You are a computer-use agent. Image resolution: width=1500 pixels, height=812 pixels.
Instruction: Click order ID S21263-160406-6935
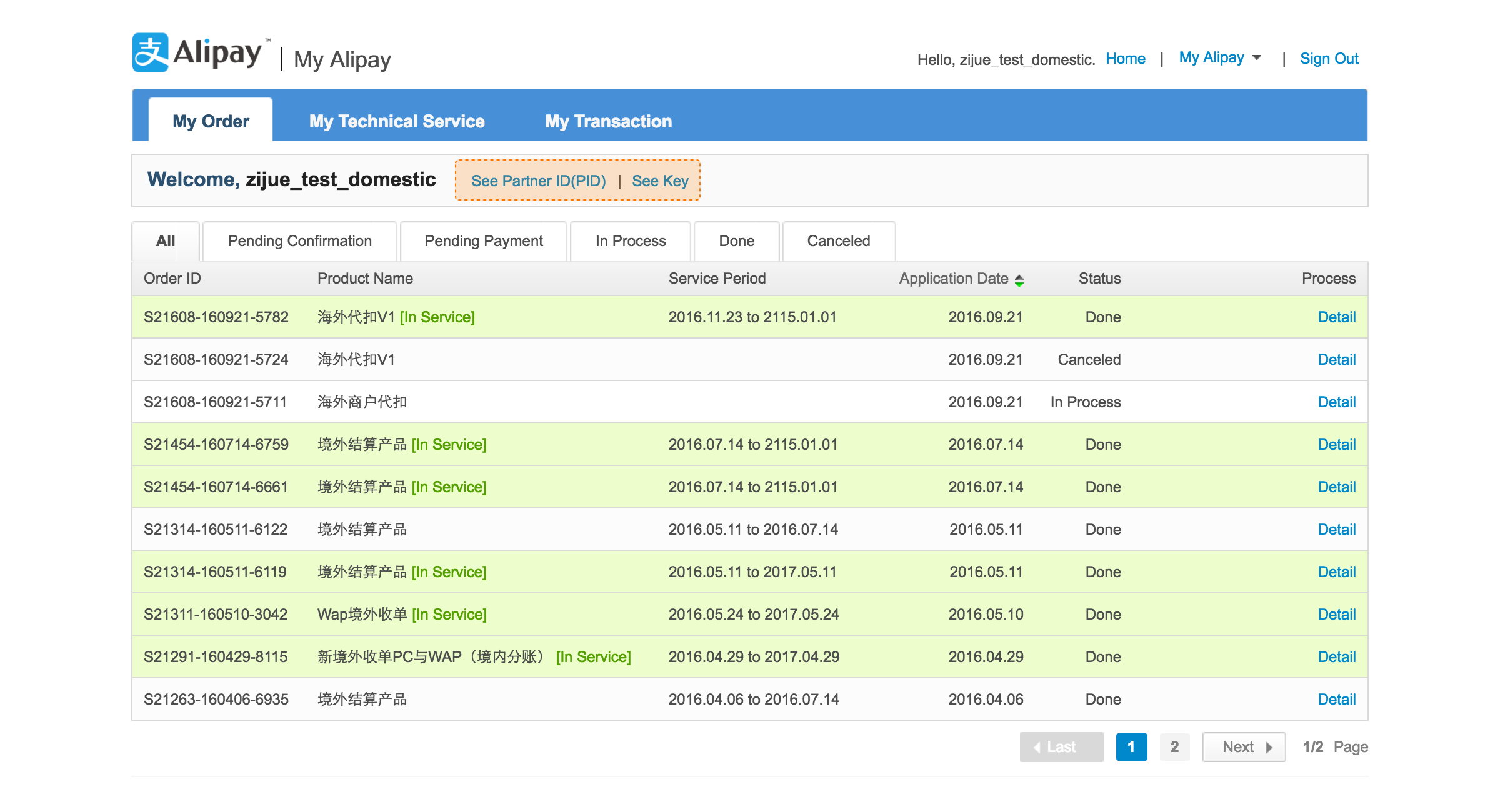[216, 700]
